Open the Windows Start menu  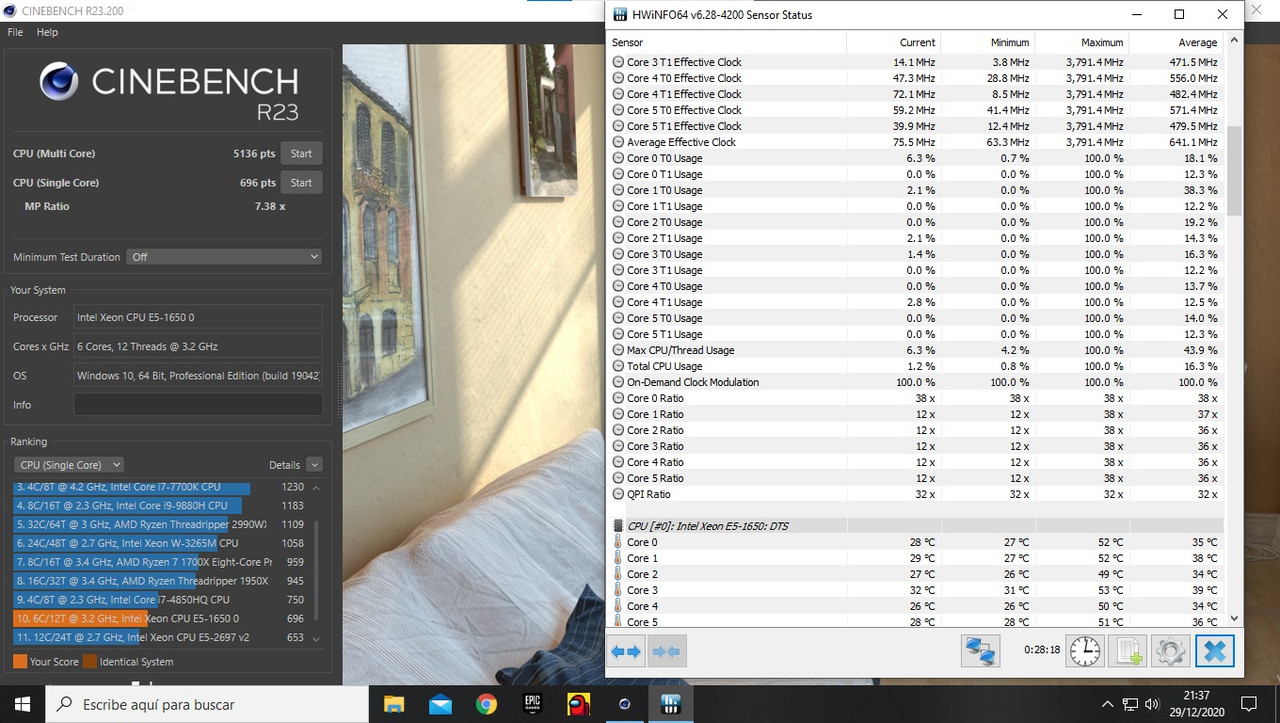(22, 704)
